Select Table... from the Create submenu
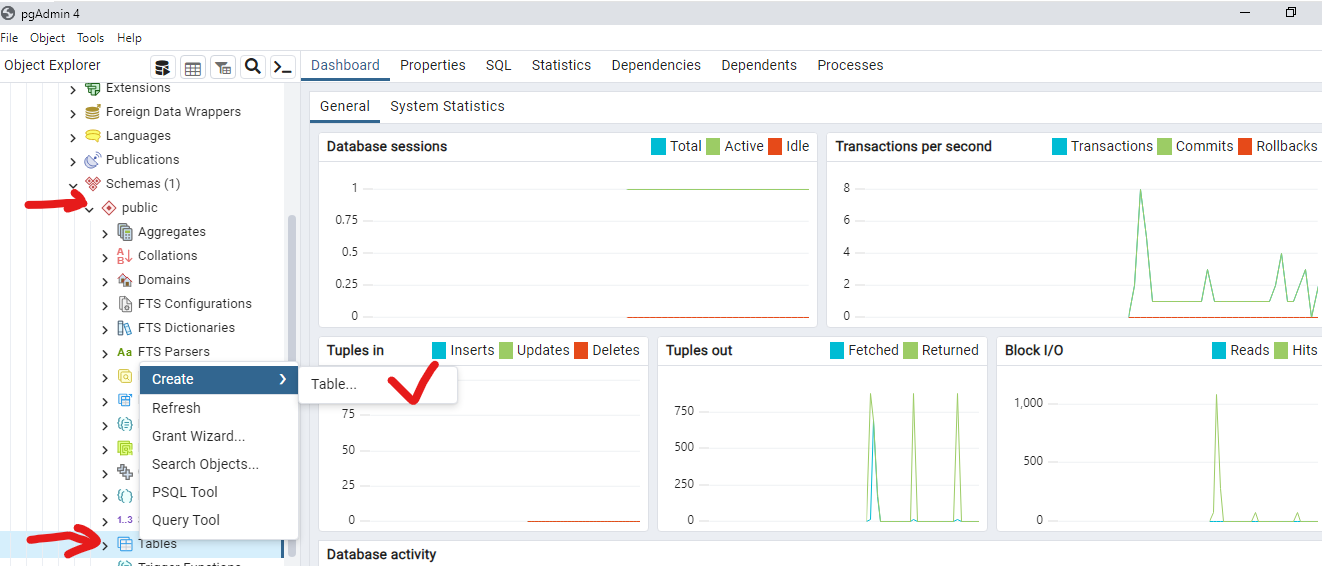The image size is (1322, 566). click(334, 385)
